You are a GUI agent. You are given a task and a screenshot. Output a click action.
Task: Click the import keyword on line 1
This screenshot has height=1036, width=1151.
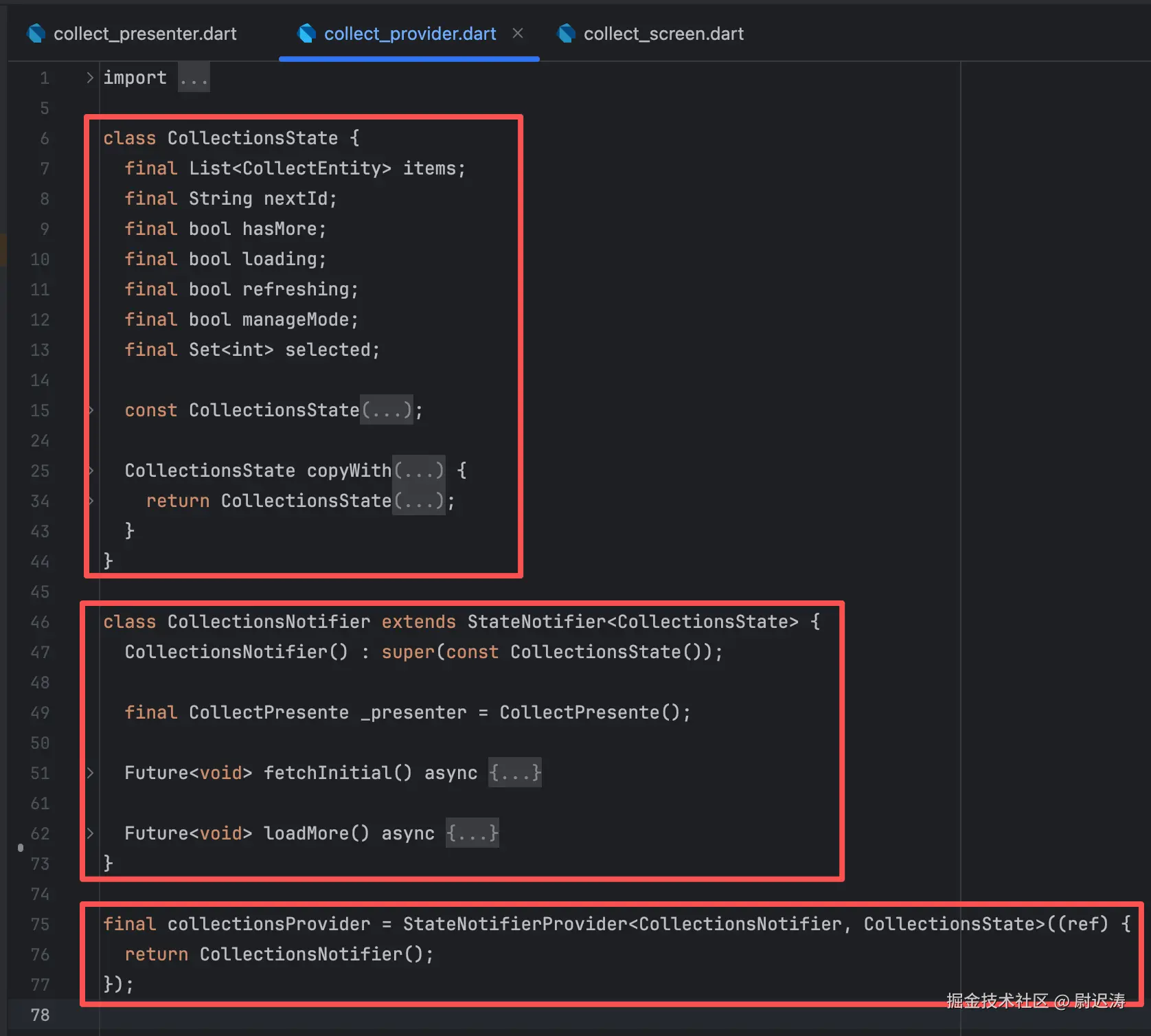[x=135, y=78]
